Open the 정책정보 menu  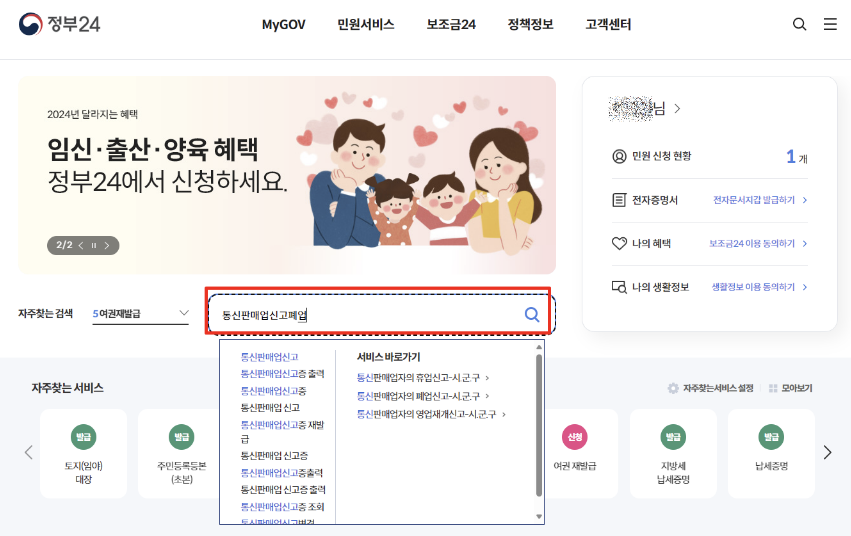530,24
